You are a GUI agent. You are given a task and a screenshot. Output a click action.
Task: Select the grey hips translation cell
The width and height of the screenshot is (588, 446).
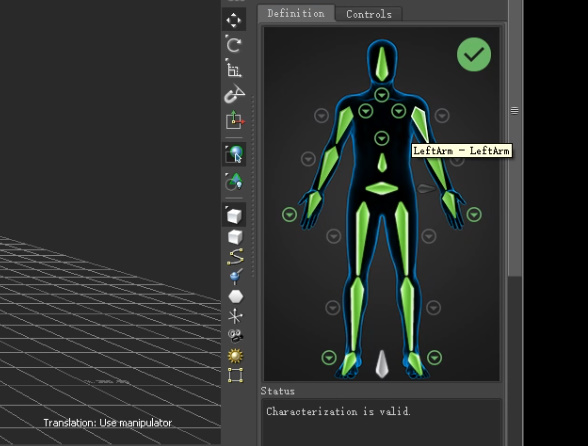(x=426, y=189)
